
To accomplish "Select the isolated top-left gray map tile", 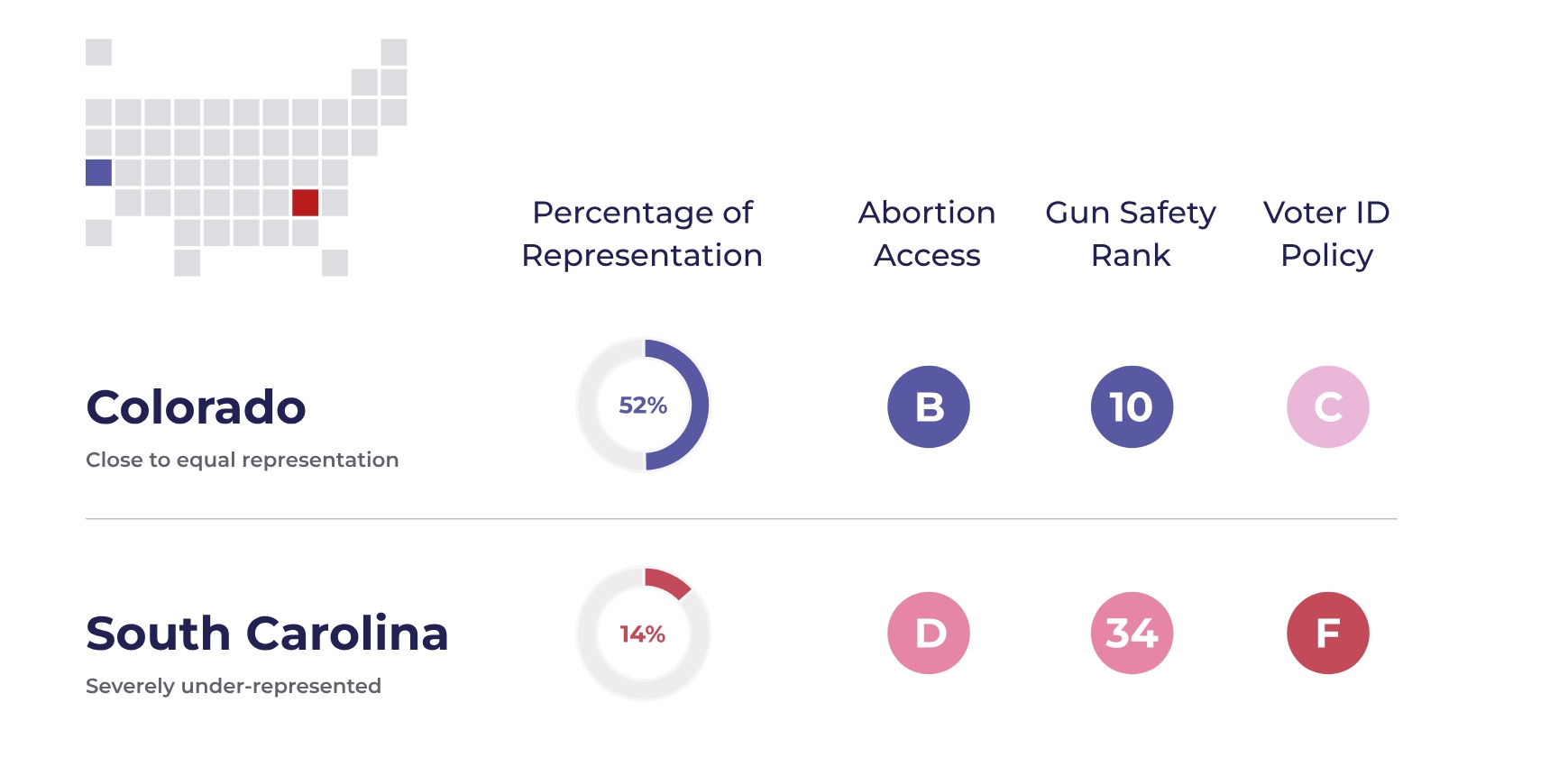I will 98,52.
